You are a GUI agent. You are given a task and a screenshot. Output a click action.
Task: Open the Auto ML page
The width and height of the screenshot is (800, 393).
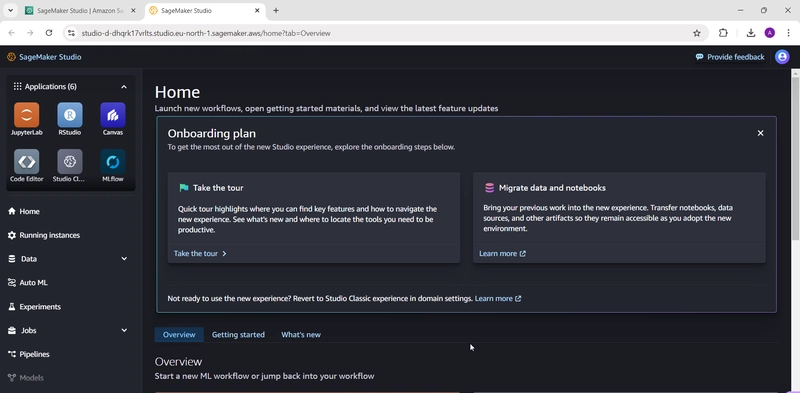click(34, 283)
